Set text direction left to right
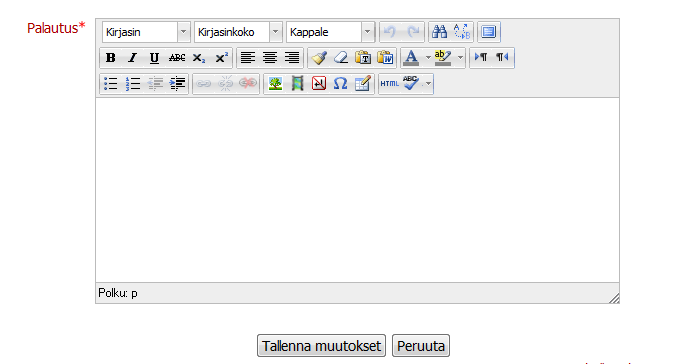This screenshot has width=698, height=364. point(481,57)
